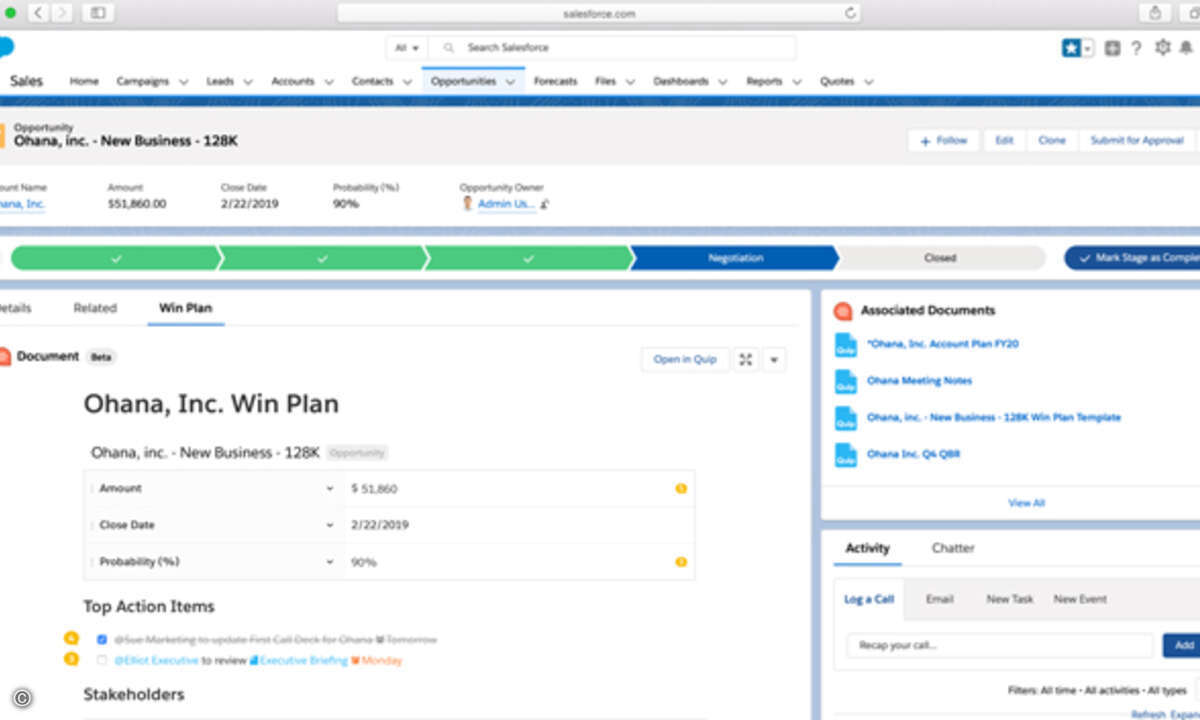
Task: Click the salesforce.com address bar
Action: (x=600, y=13)
